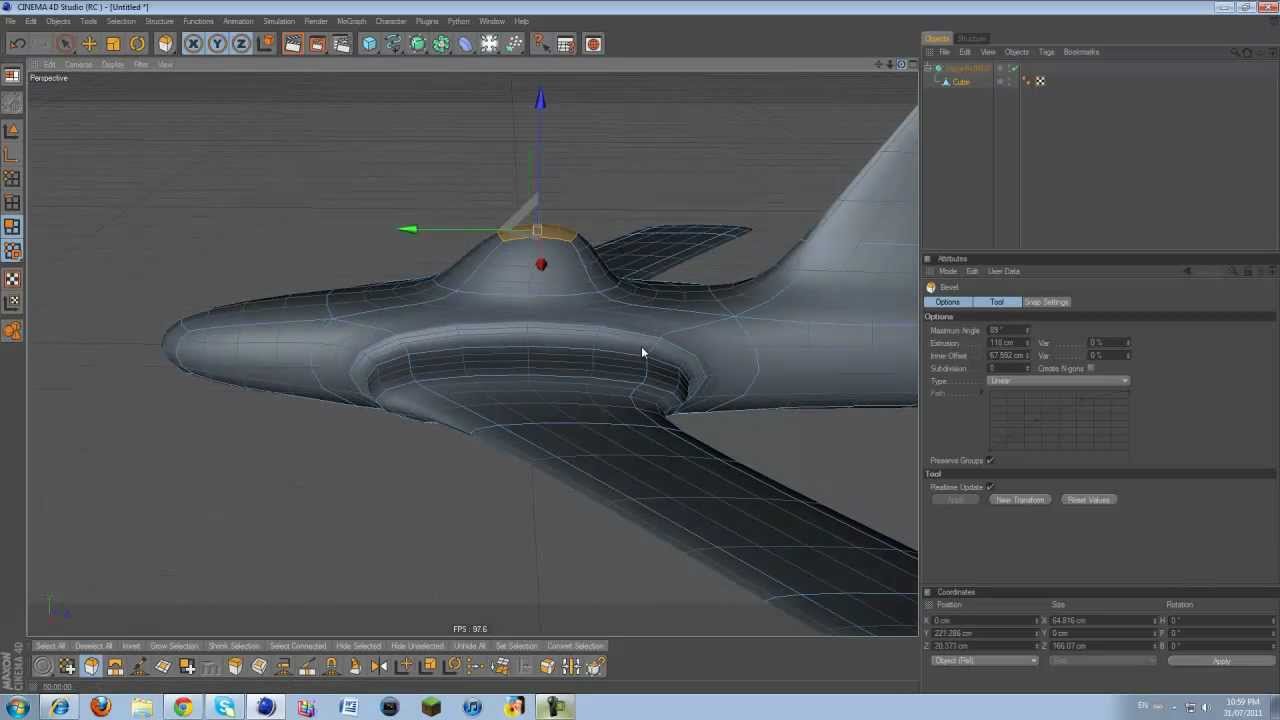The height and width of the screenshot is (720, 1280).
Task: Open Skype from the Windows taskbar
Action: (x=224, y=708)
